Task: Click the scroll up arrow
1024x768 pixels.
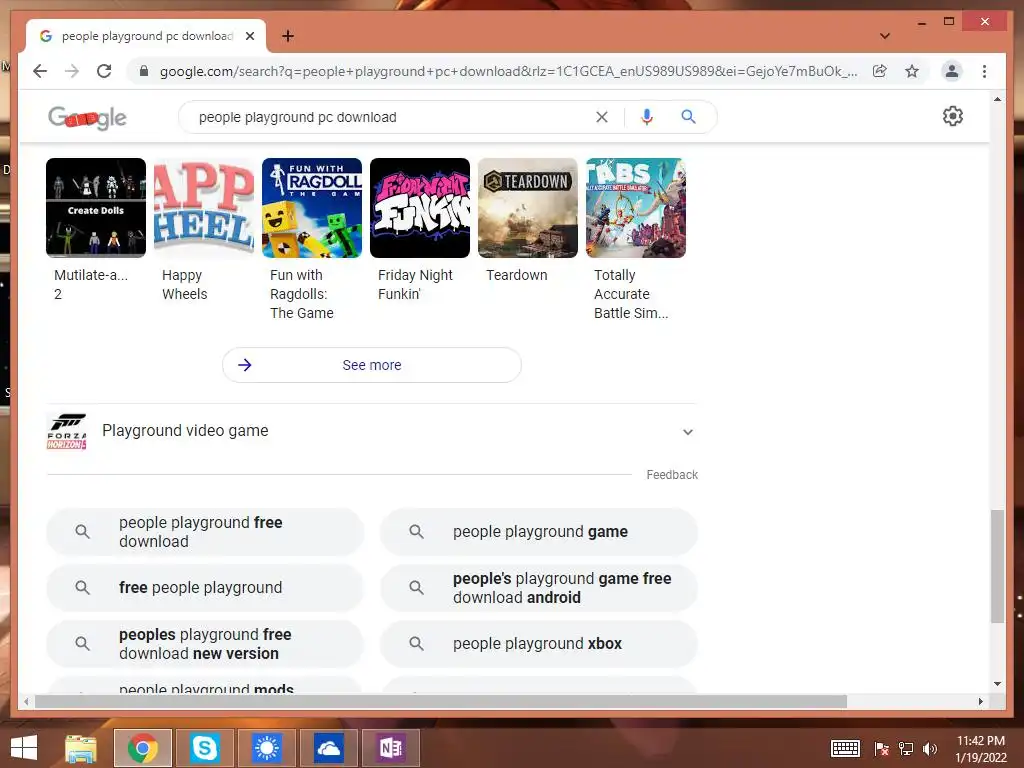Action: (997, 99)
